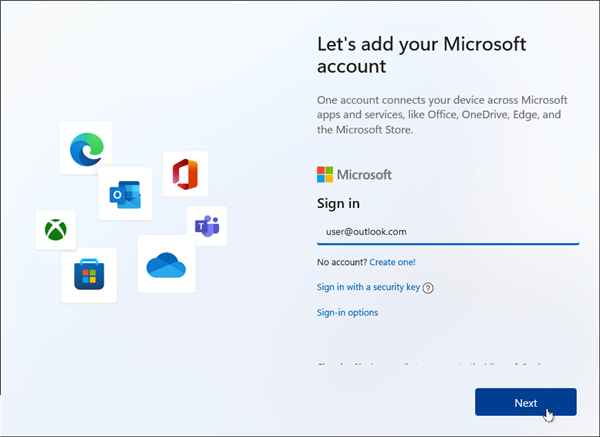Click the Microsoft Store bag icon

pyautogui.click(x=89, y=274)
